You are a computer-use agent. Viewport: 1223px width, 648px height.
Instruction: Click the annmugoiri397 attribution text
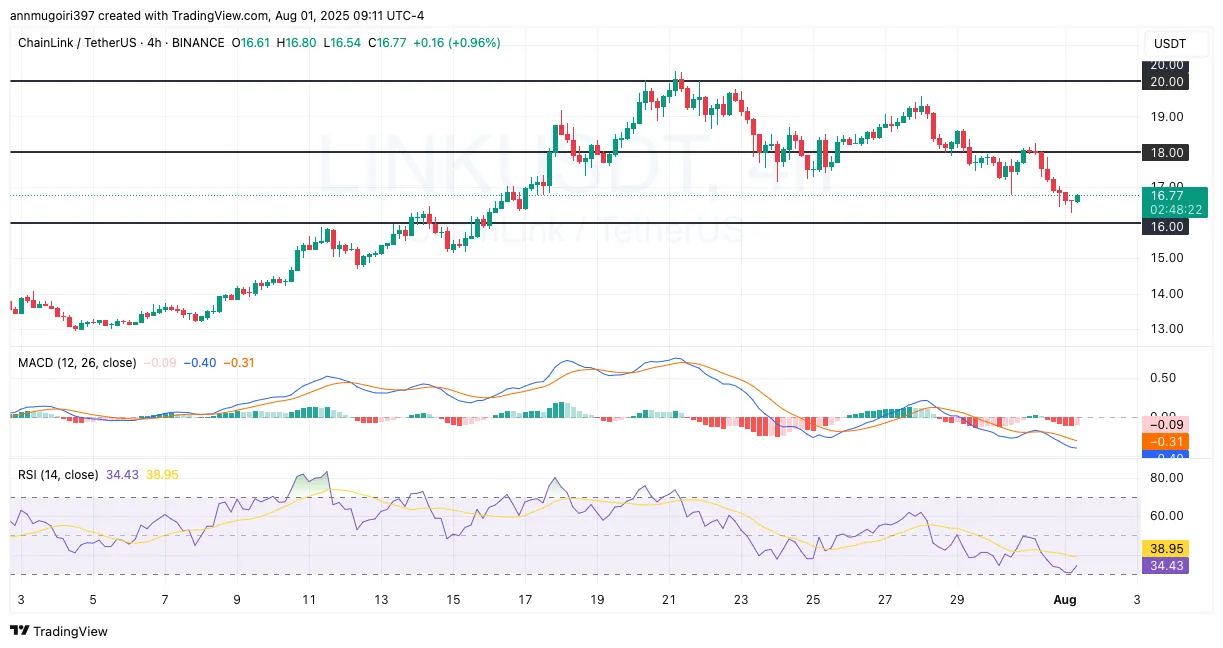click(51, 15)
